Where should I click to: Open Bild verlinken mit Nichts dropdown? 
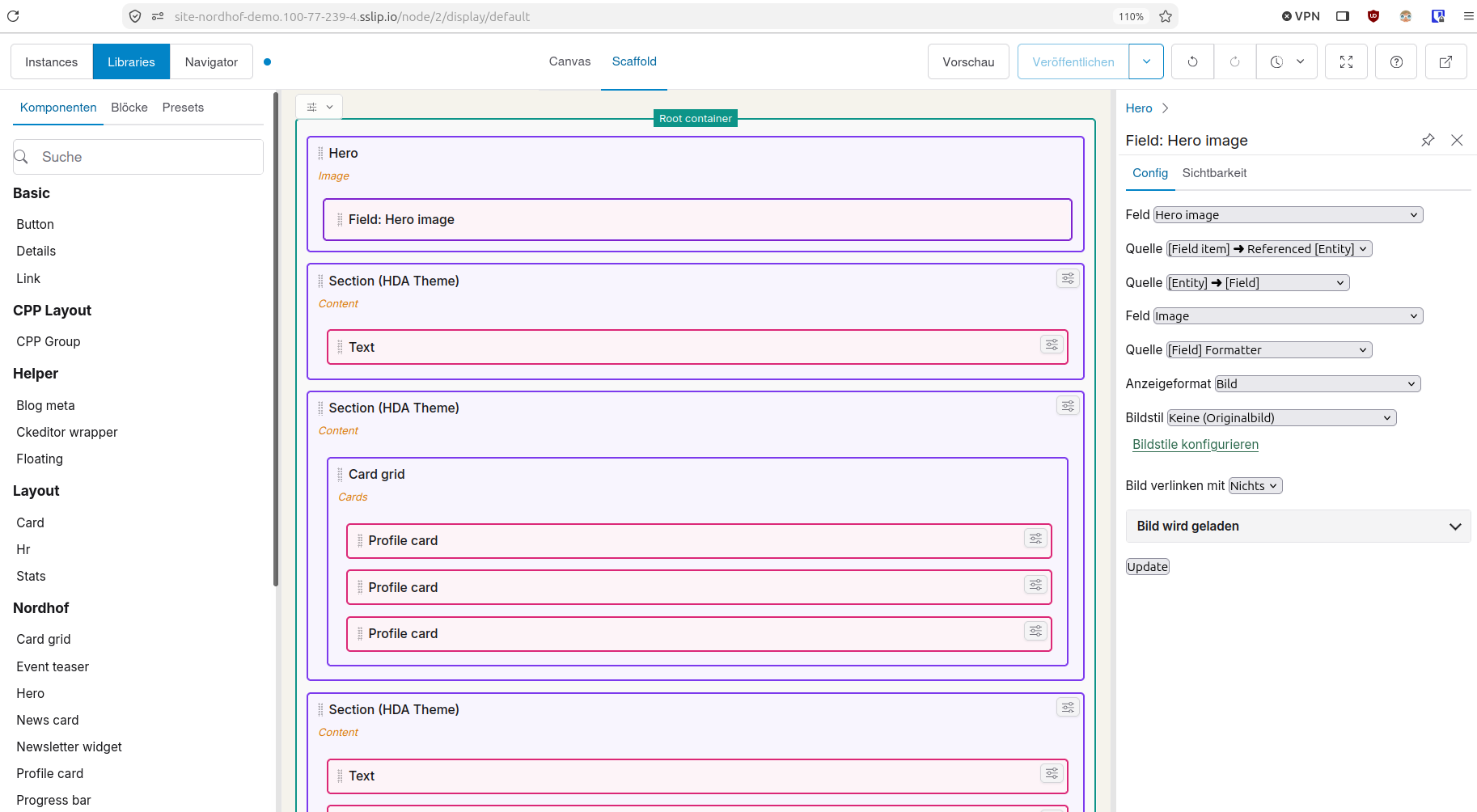[x=1255, y=486]
